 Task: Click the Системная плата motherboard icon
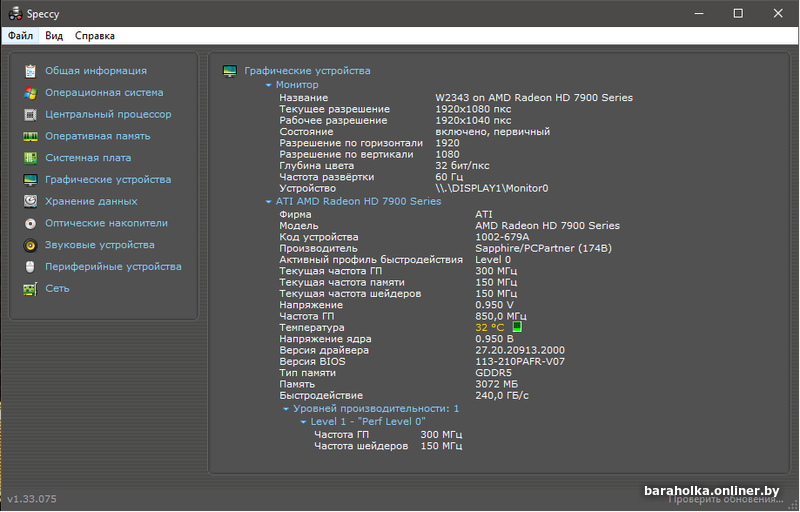[30, 158]
